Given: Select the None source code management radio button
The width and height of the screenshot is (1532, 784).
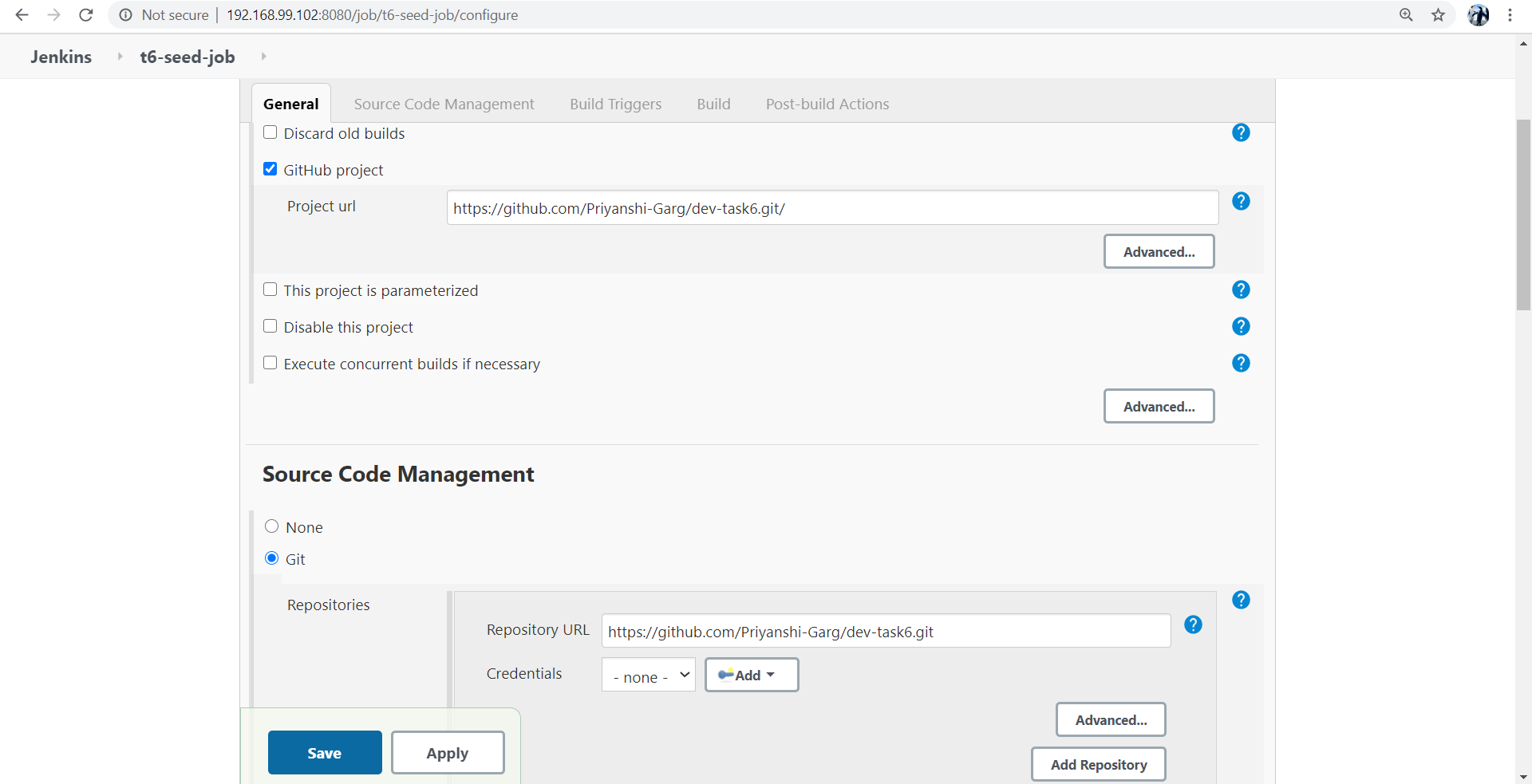Looking at the screenshot, I should tap(272, 526).
